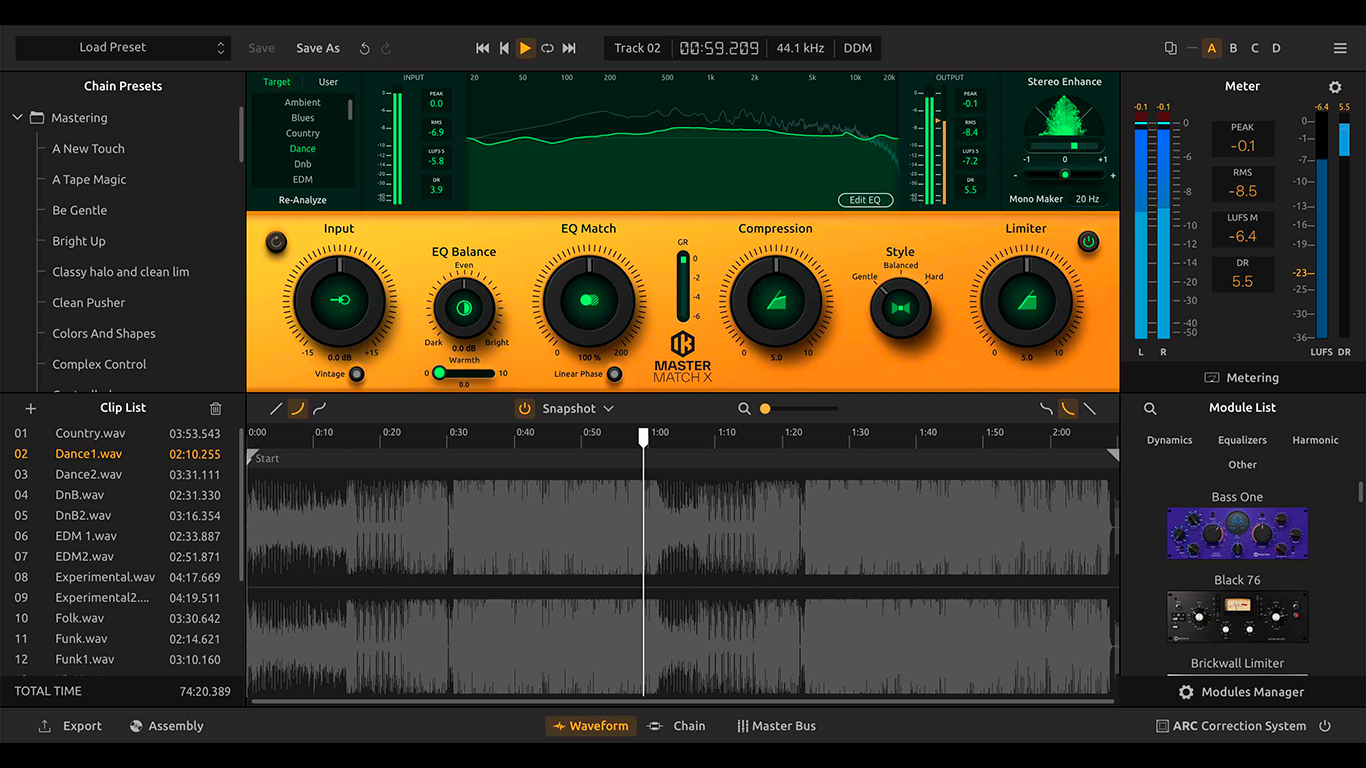
Task: Open the Snapshot dropdown menu
Action: [x=578, y=408]
